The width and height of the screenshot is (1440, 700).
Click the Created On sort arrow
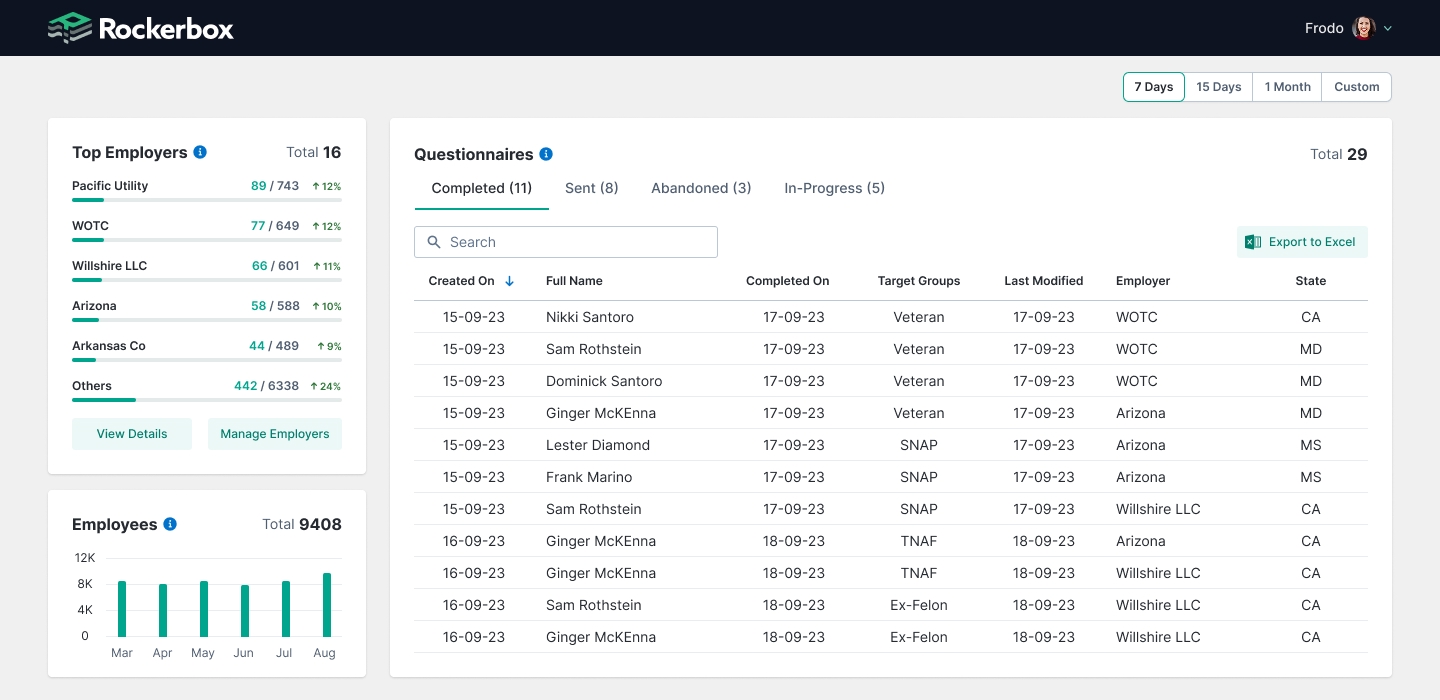pos(509,281)
